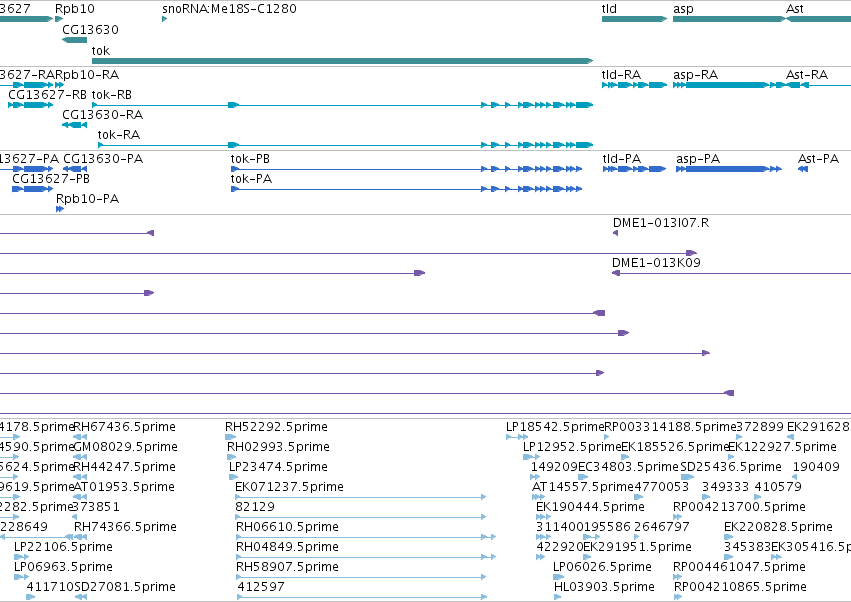The height and width of the screenshot is (602, 851).
Task: Select EST SD25436.5prime
Action: pos(731,467)
